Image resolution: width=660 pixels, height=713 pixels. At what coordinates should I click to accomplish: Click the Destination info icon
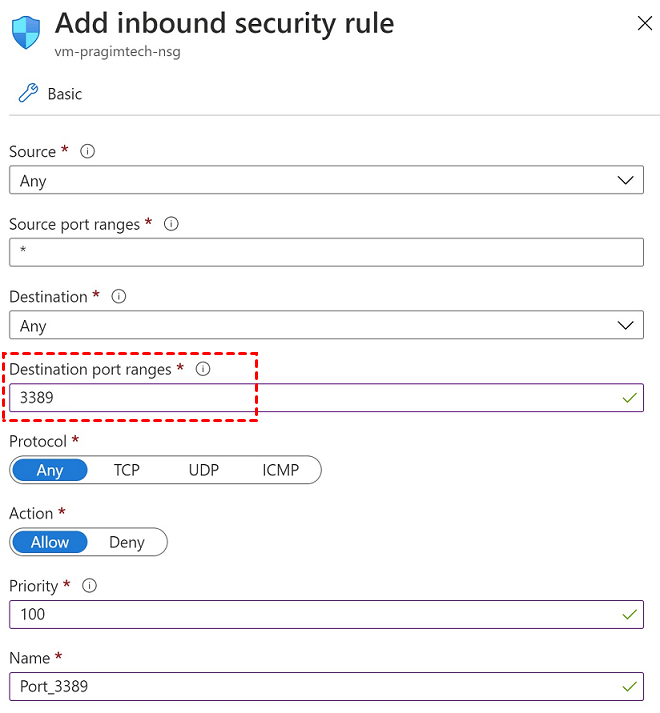119,297
